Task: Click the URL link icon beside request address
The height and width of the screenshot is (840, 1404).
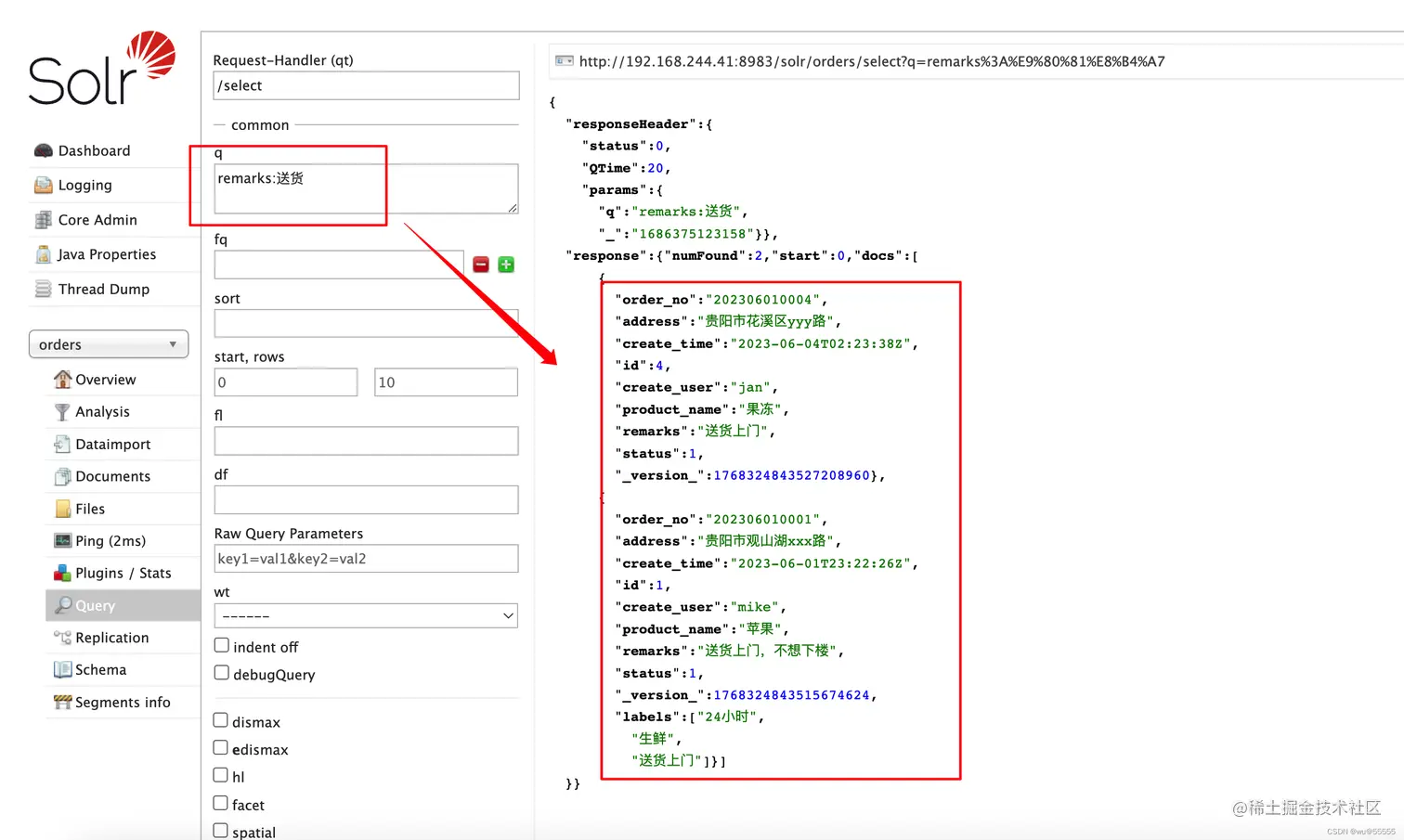Action: point(564,61)
